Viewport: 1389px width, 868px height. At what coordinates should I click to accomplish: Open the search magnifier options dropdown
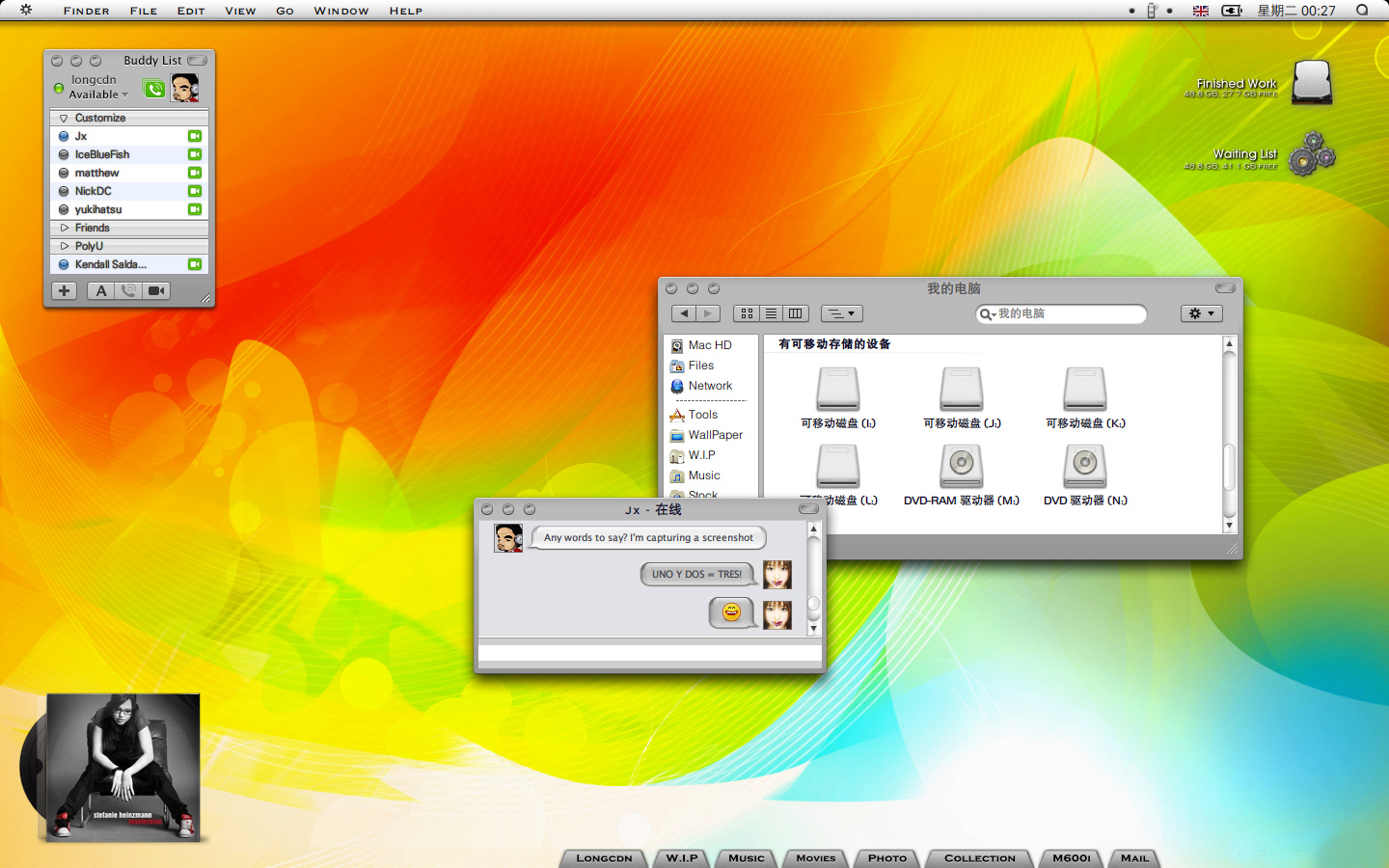pyautogui.click(x=987, y=314)
